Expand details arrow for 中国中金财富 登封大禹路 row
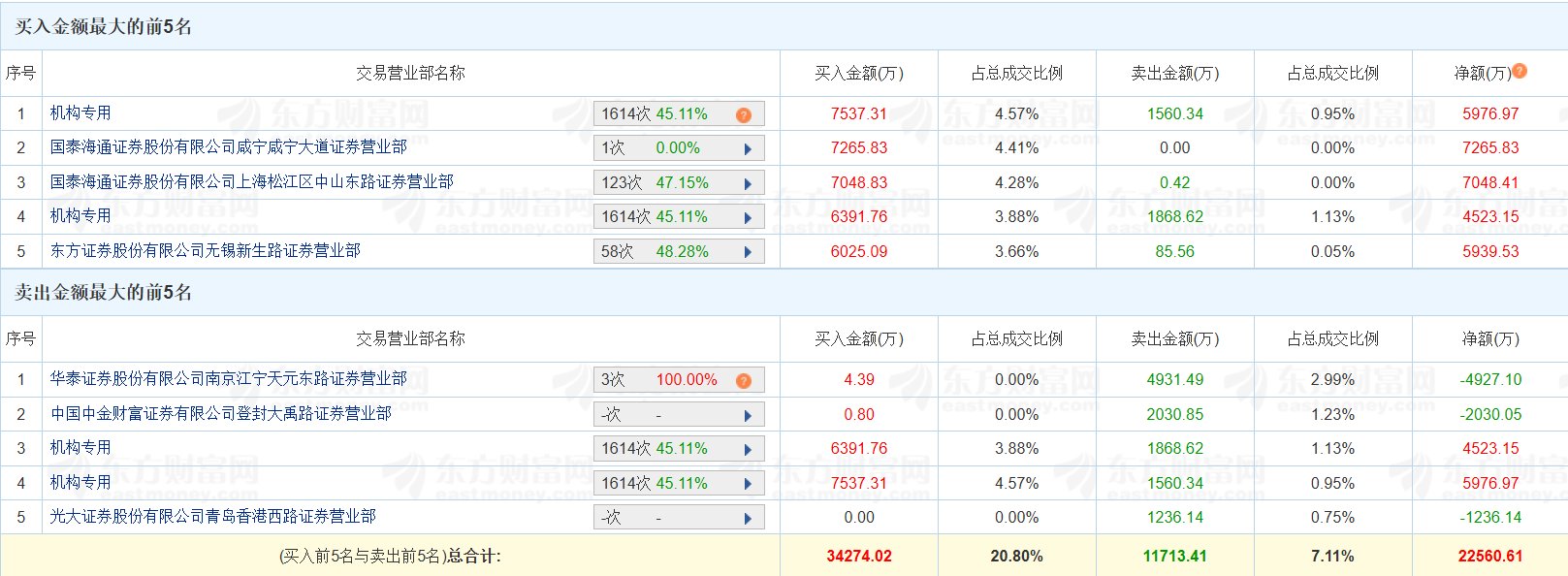The width and height of the screenshot is (1568, 576). pos(748,416)
